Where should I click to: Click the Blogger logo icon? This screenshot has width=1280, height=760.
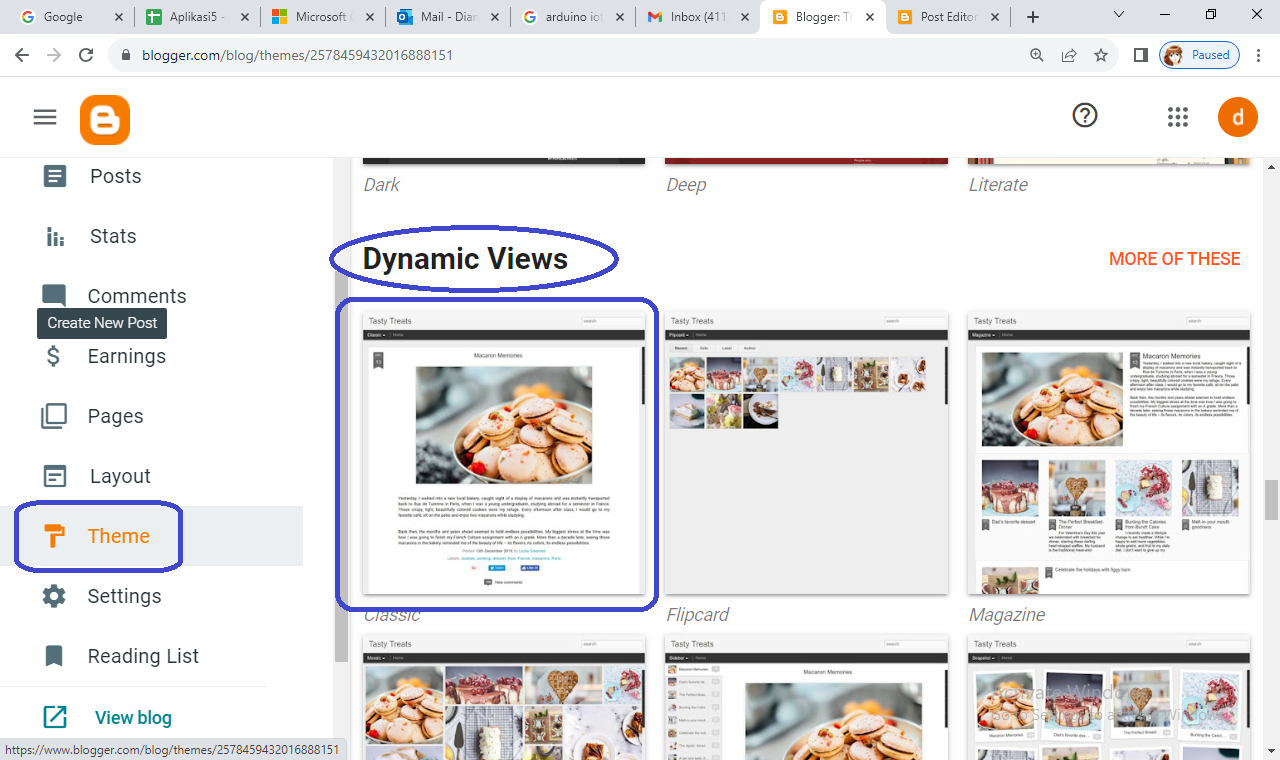[x=105, y=120]
